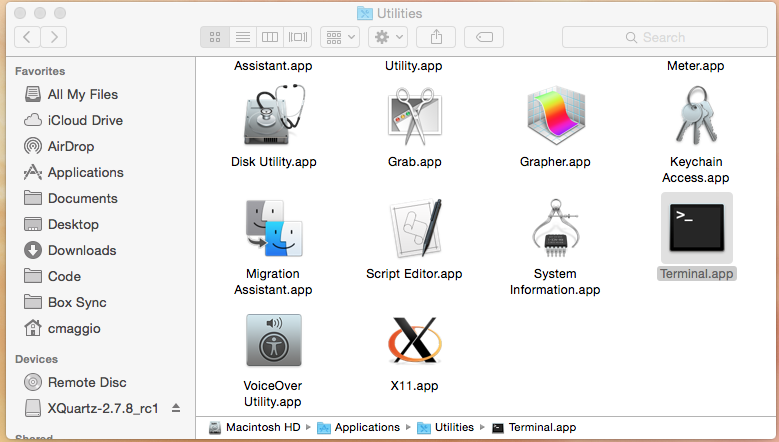Click Utilities in path bar
This screenshot has width=779, height=442.
click(446, 428)
